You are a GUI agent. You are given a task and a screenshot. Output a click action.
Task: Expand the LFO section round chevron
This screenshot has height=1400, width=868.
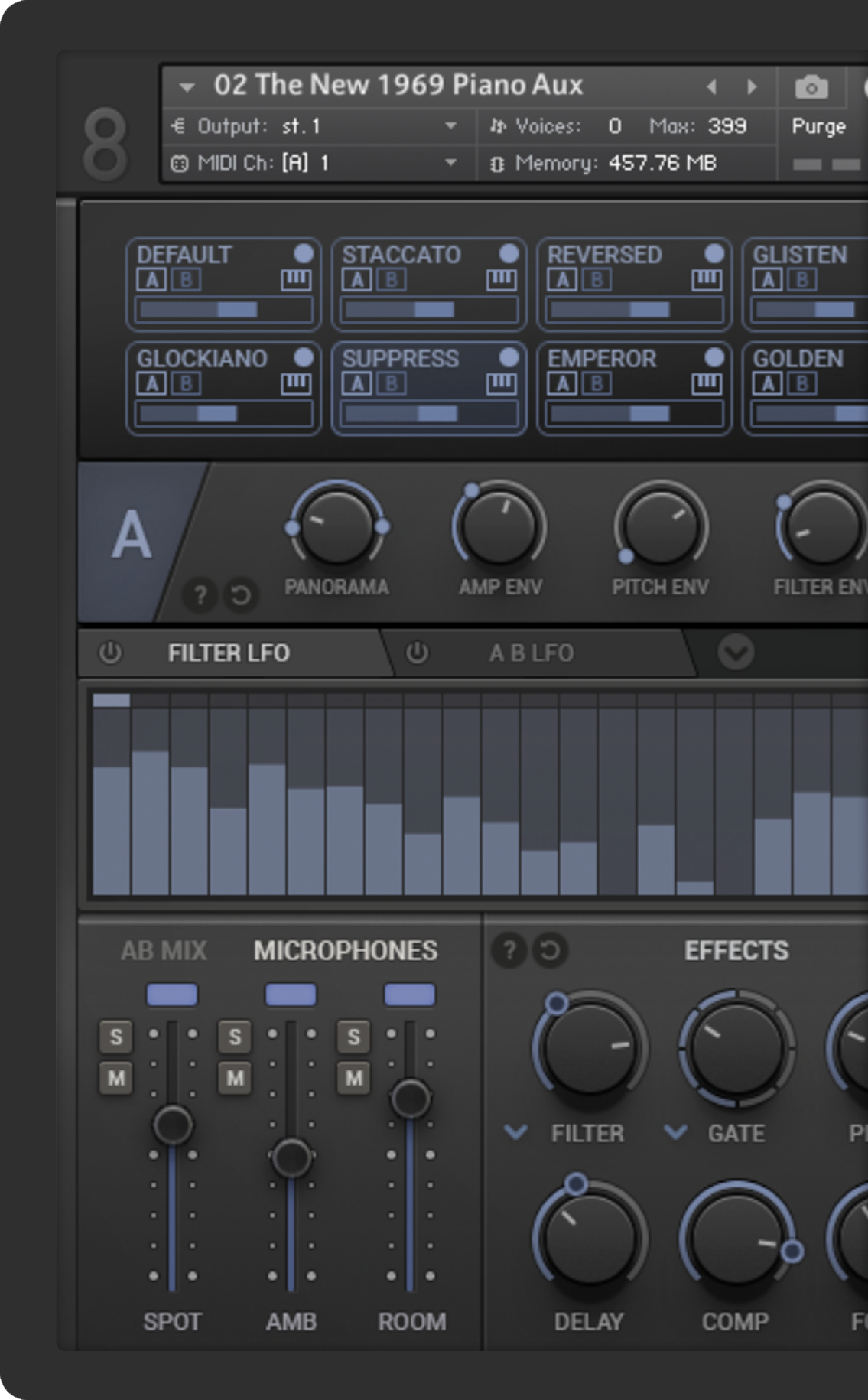click(x=736, y=653)
